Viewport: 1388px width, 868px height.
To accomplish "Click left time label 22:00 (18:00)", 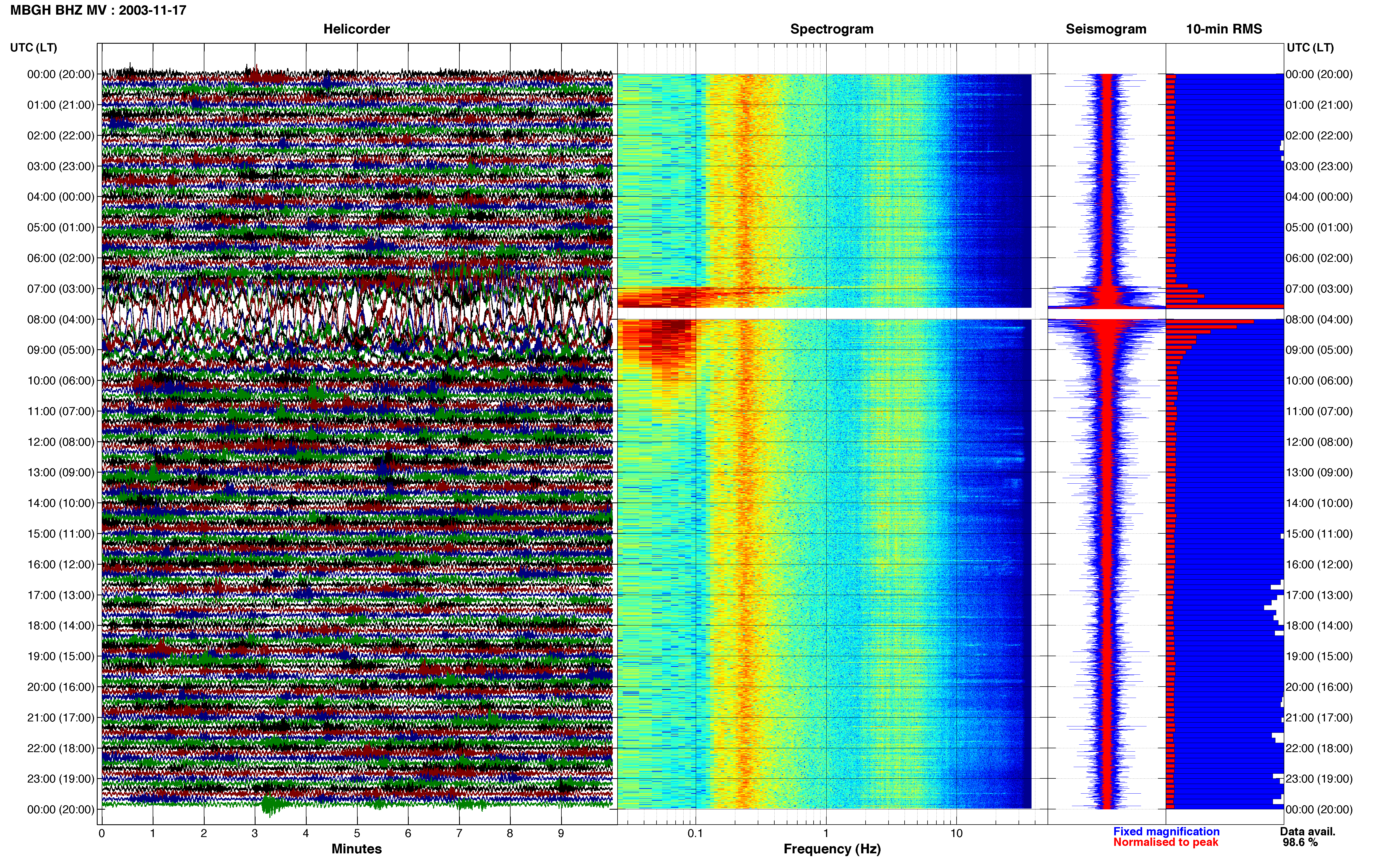I will (61, 748).
